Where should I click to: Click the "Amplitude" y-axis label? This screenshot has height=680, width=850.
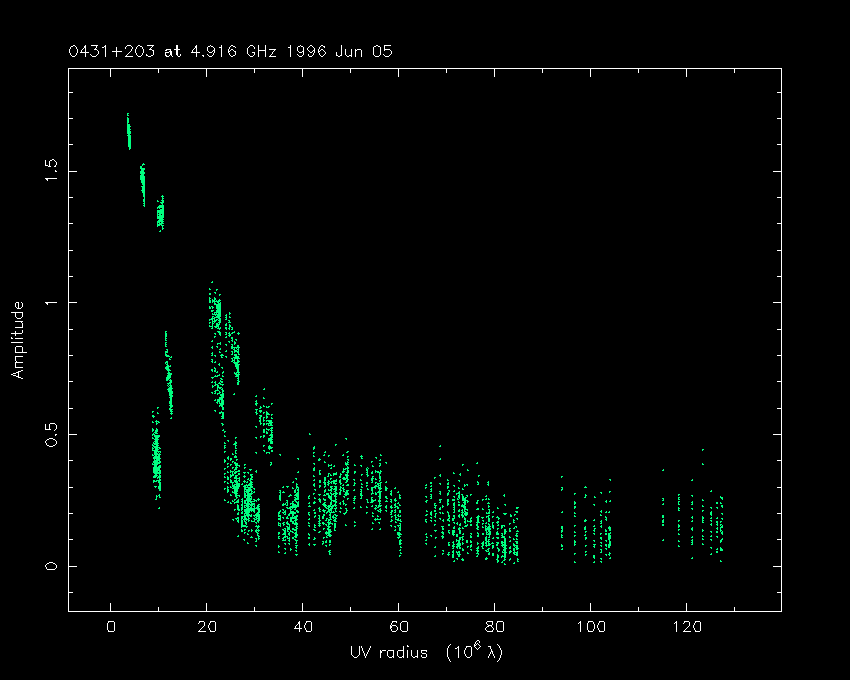(17, 340)
